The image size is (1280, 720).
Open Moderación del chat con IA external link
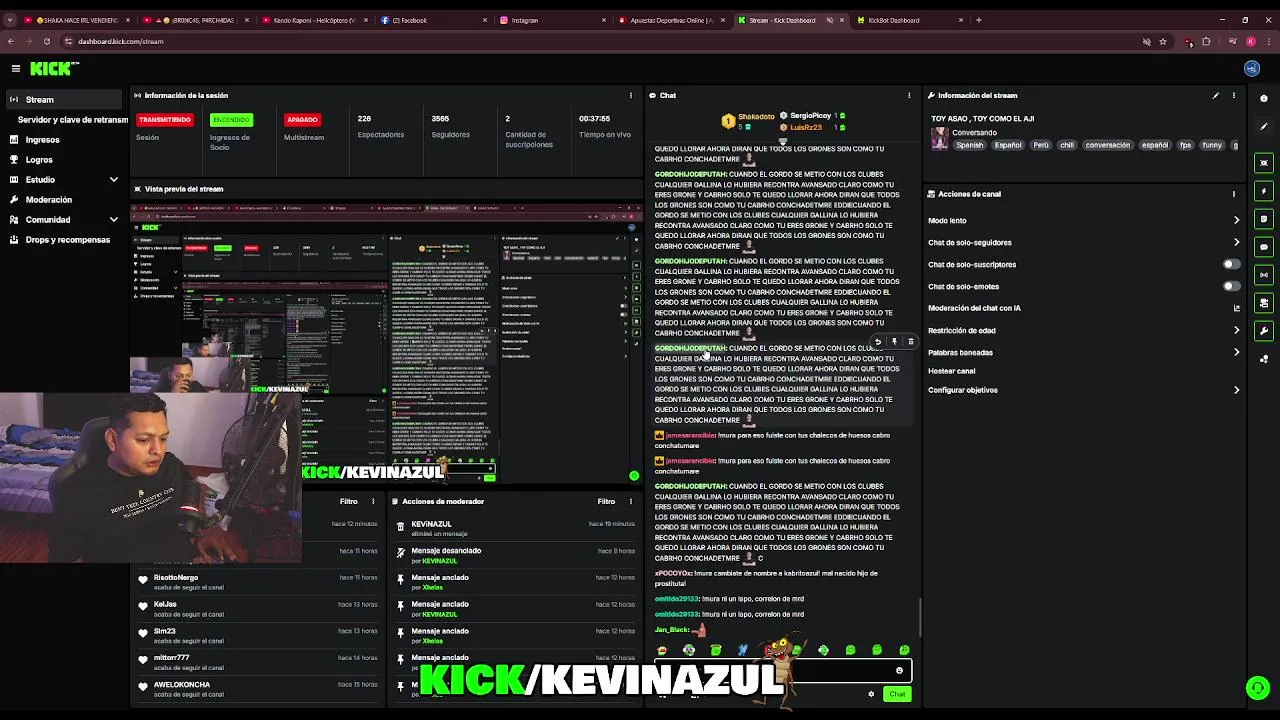[1236, 308]
